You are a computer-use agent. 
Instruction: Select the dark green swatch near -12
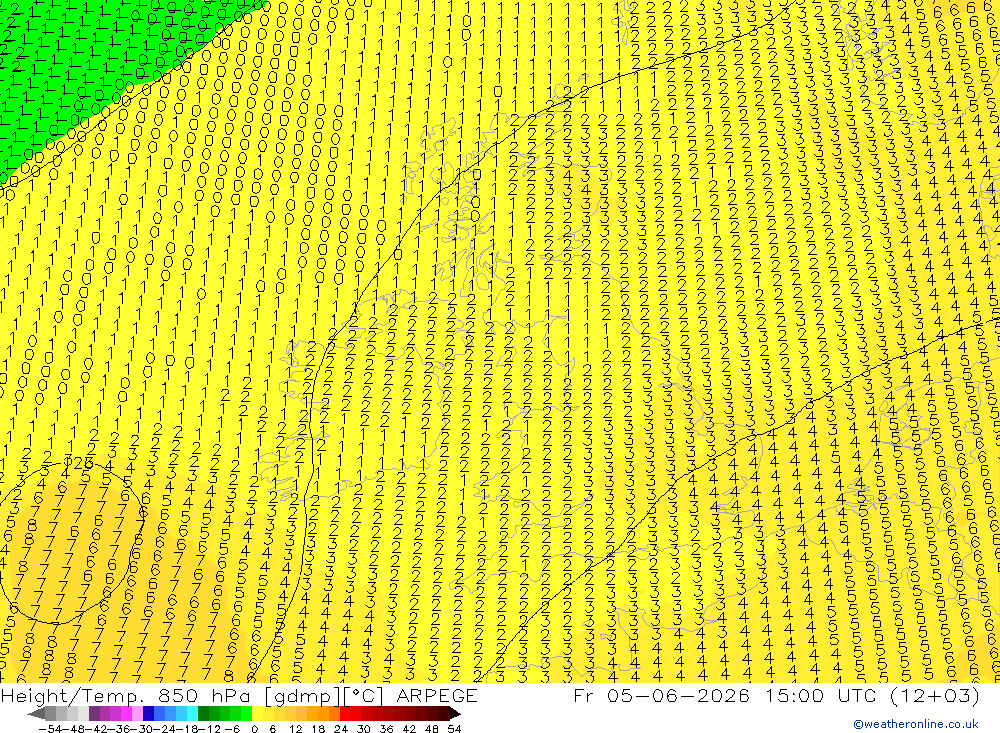(x=203, y=713)
